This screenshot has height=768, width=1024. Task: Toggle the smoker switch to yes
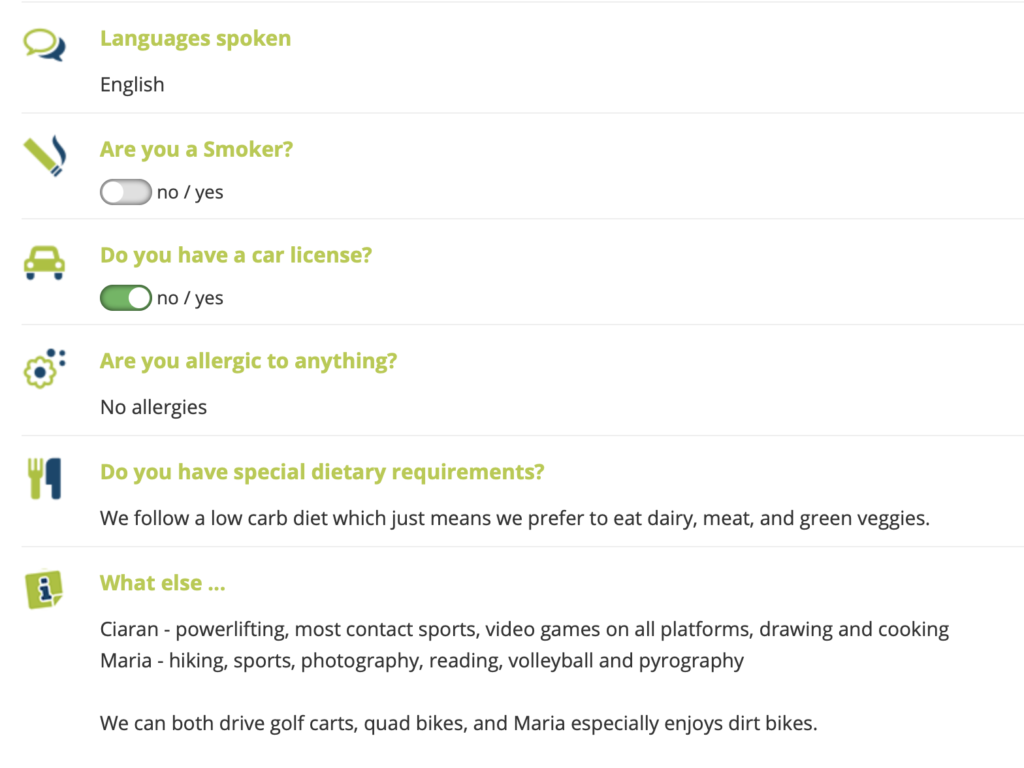[x=125, y=191]
